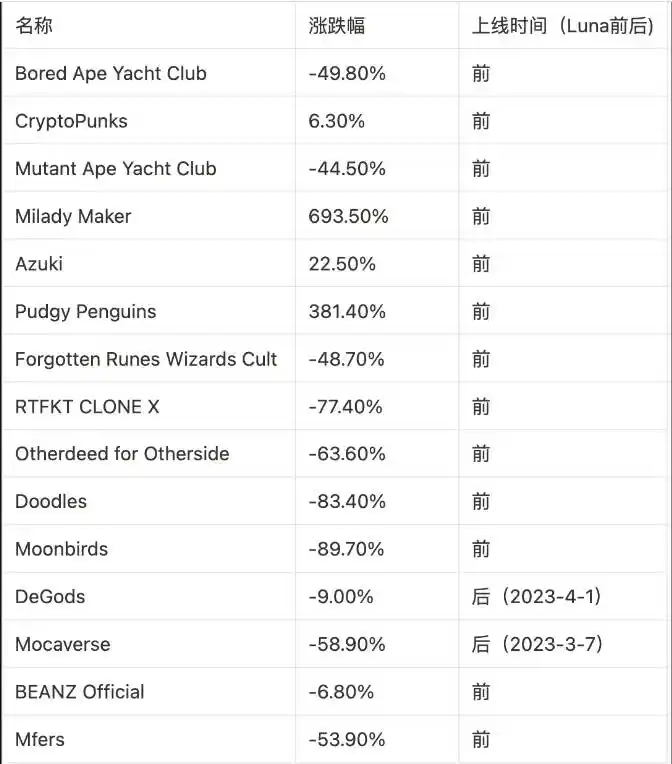Click the 涨跌幅 column header
672x764 pixels.
(337, 26)
